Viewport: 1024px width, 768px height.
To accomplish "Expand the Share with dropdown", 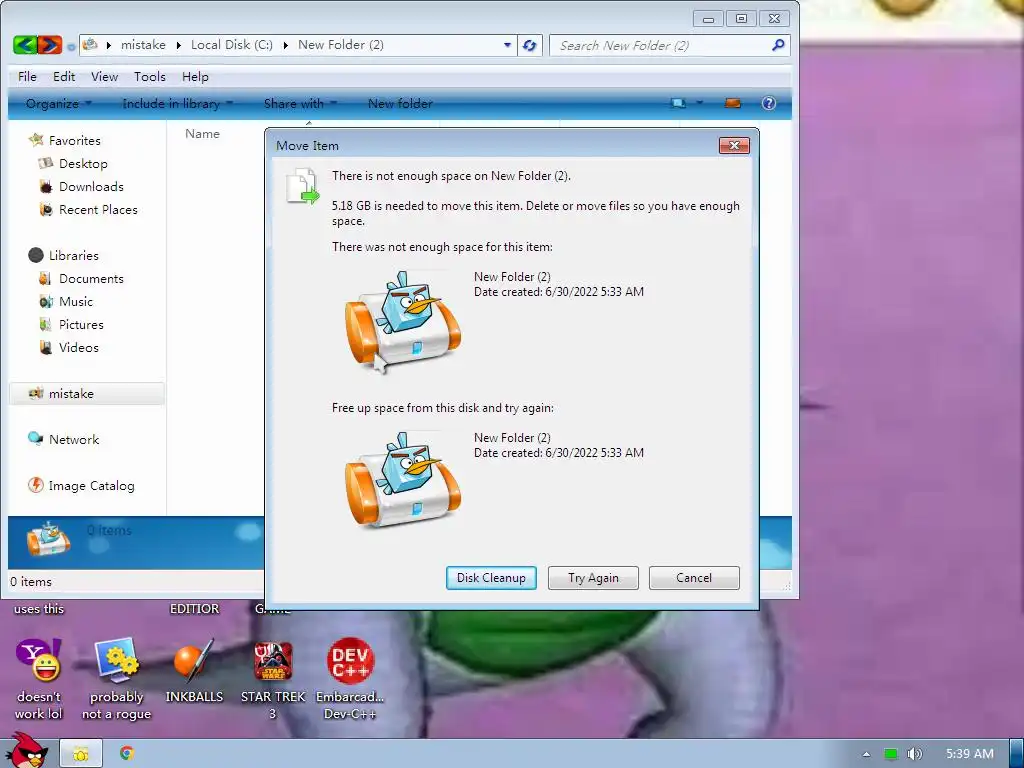I will pyautogui.click(x=300, y=103).
